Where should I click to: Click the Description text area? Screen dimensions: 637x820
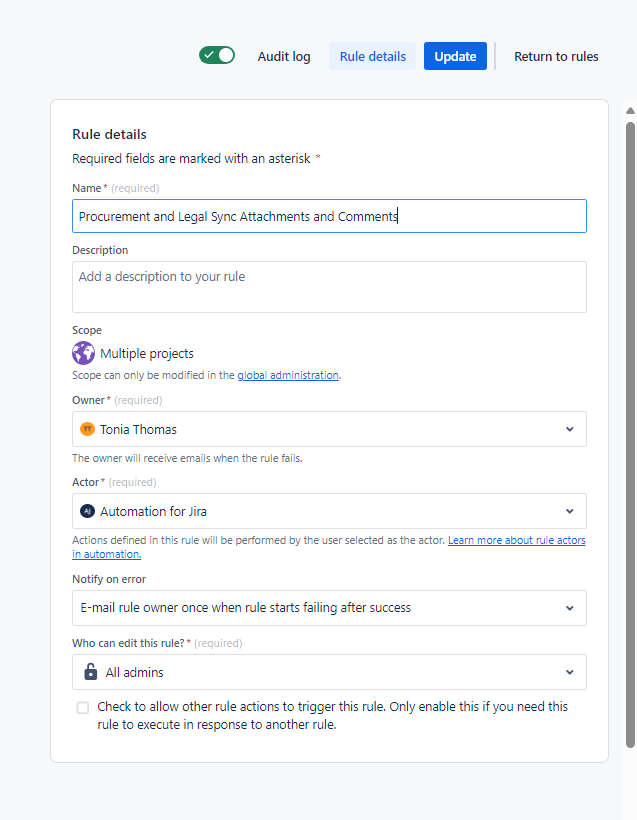point(329,287)
